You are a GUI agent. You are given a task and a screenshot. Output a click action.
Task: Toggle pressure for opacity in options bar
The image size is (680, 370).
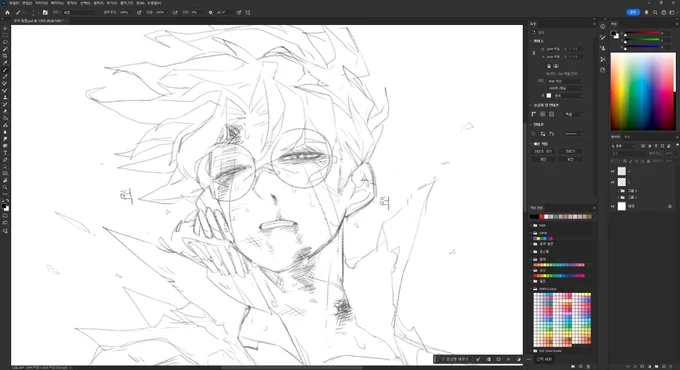(x=139, y=13)
